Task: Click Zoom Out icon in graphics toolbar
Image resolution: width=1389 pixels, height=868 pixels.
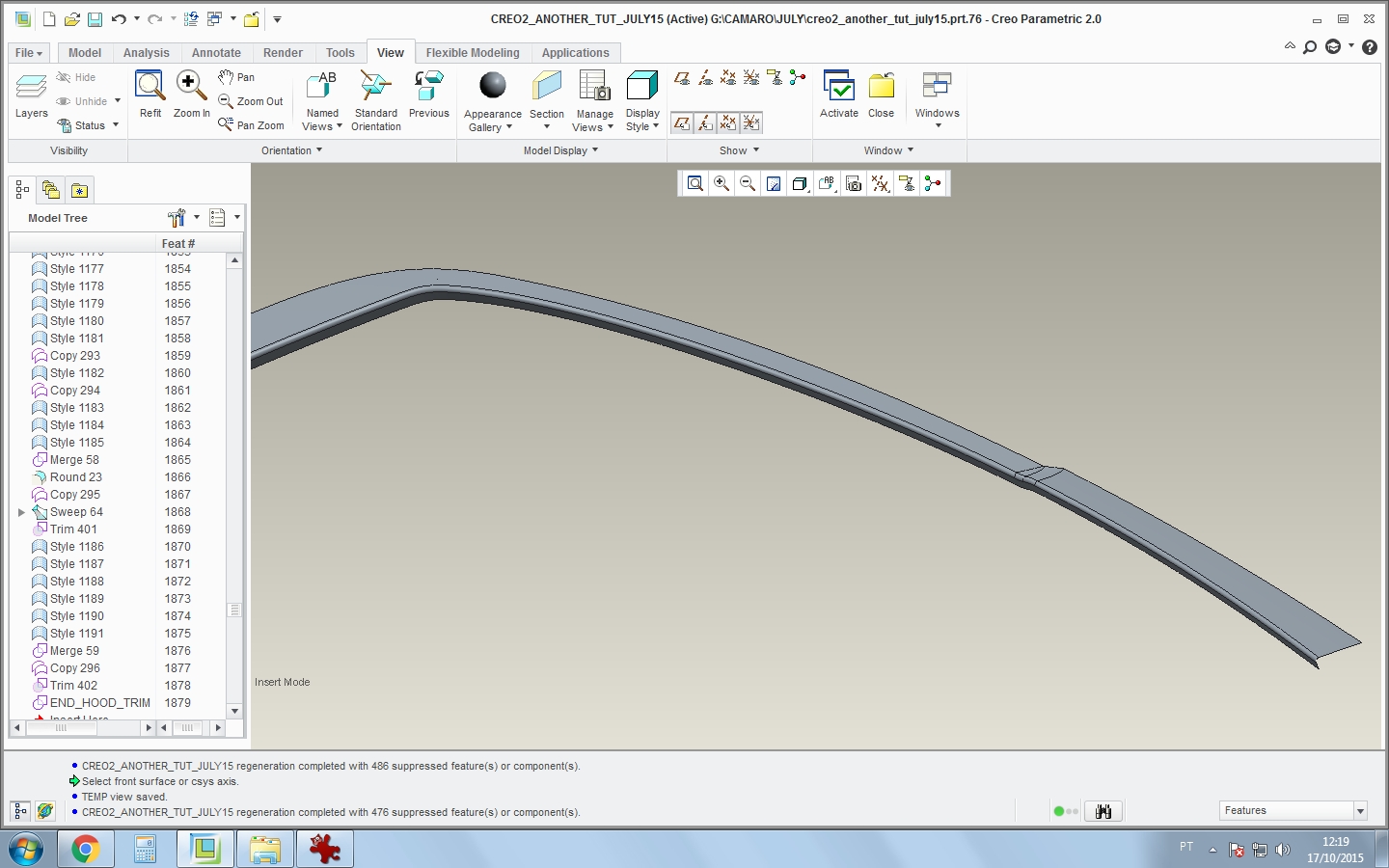Action: coord(747,183)
